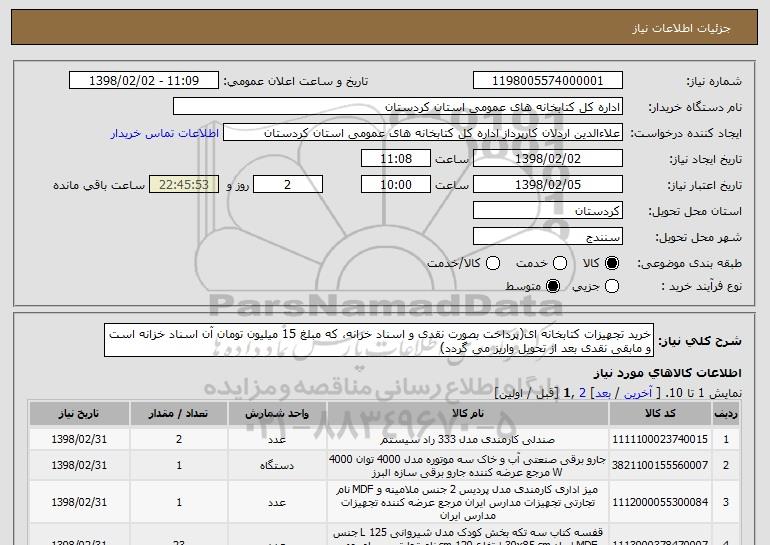Click the delivery city سنندج field
The width and height of the screenshot is (770, 545).
click(x=548, y=237)
